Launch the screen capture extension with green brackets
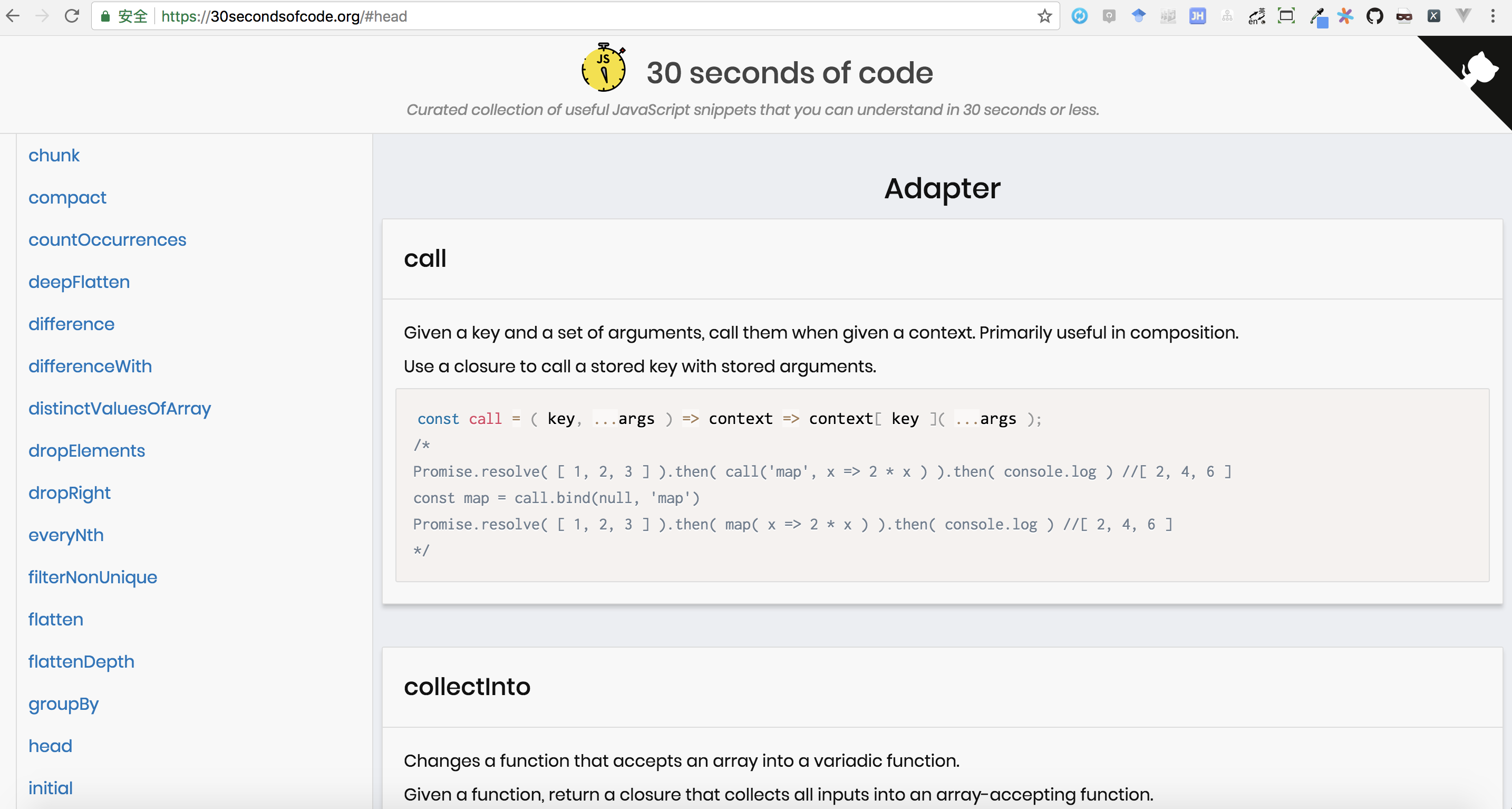This screenshot has width=1512, height=809. click(1286, 16)
